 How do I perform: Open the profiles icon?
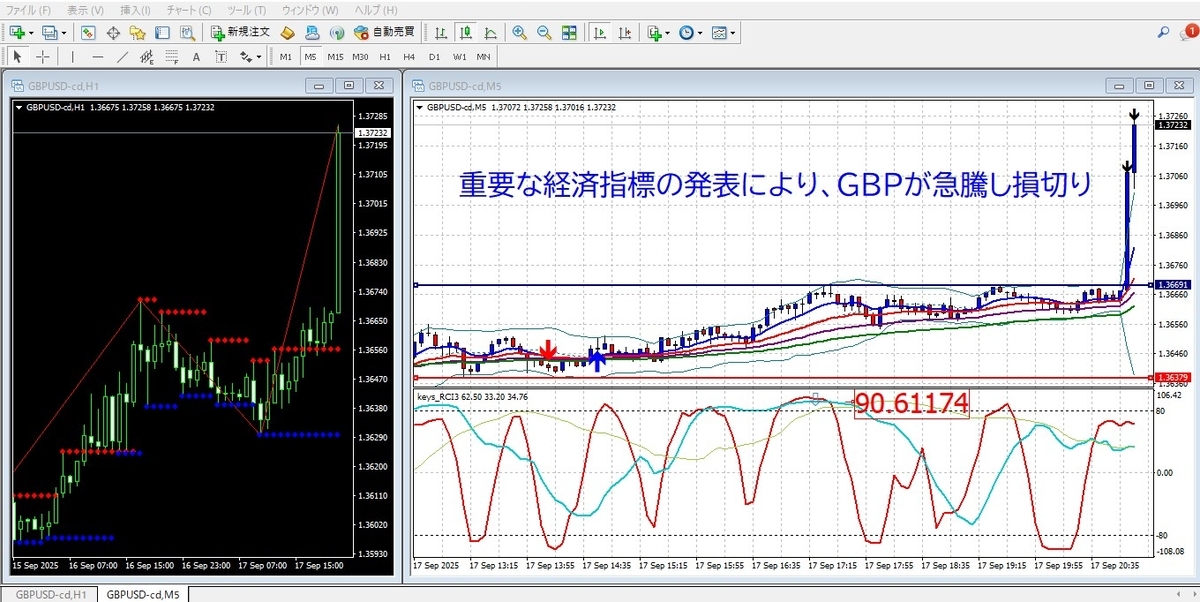(x=49, y=33)
